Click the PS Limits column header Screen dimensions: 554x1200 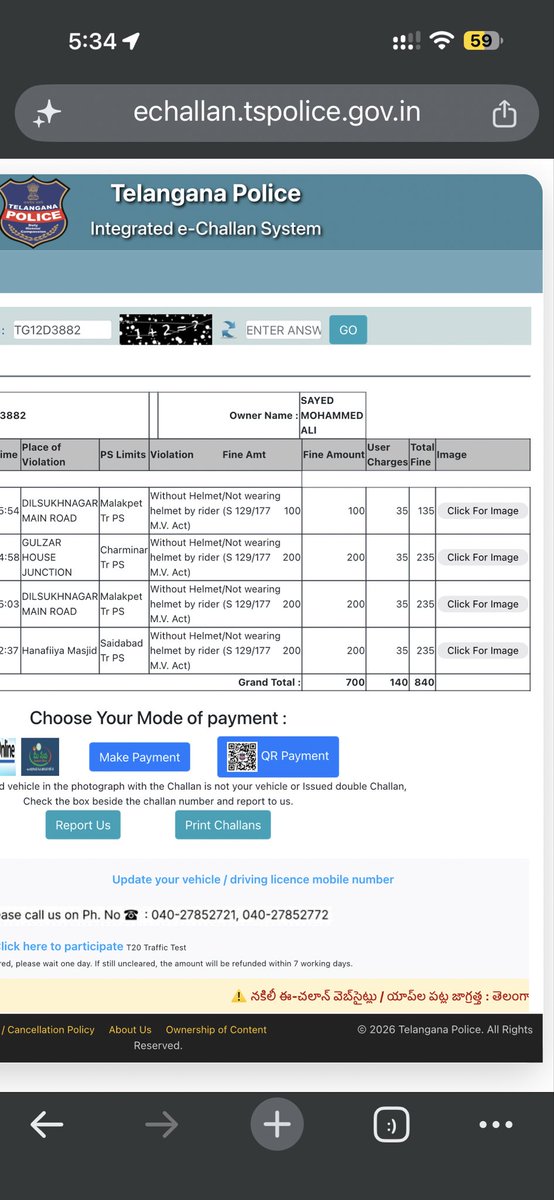[x=123, y=455]
